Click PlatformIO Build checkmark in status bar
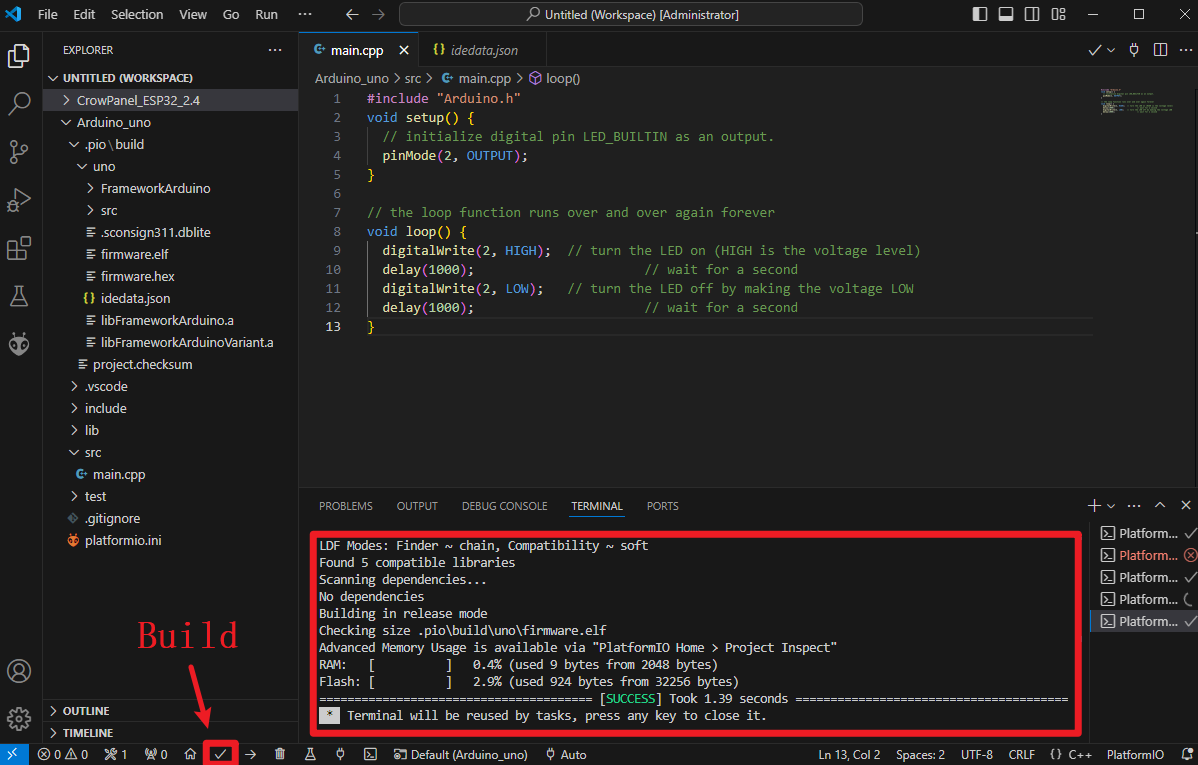The image size is (1198, 765). 220,754
